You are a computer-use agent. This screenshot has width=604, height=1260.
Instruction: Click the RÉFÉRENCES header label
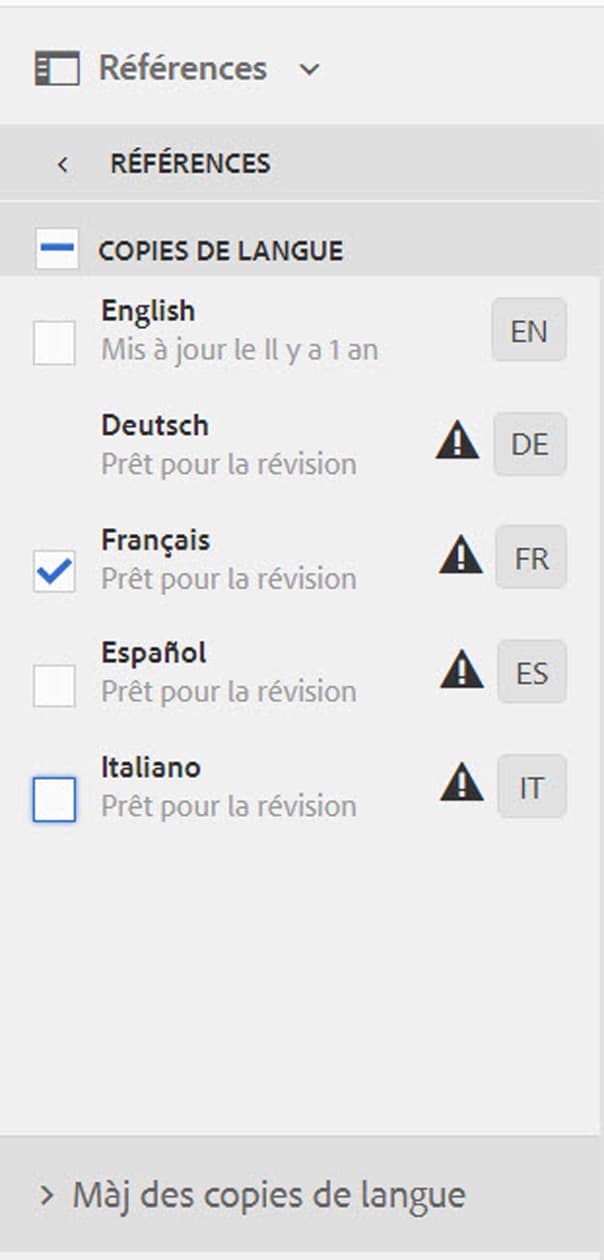click(x=190, y=163)
